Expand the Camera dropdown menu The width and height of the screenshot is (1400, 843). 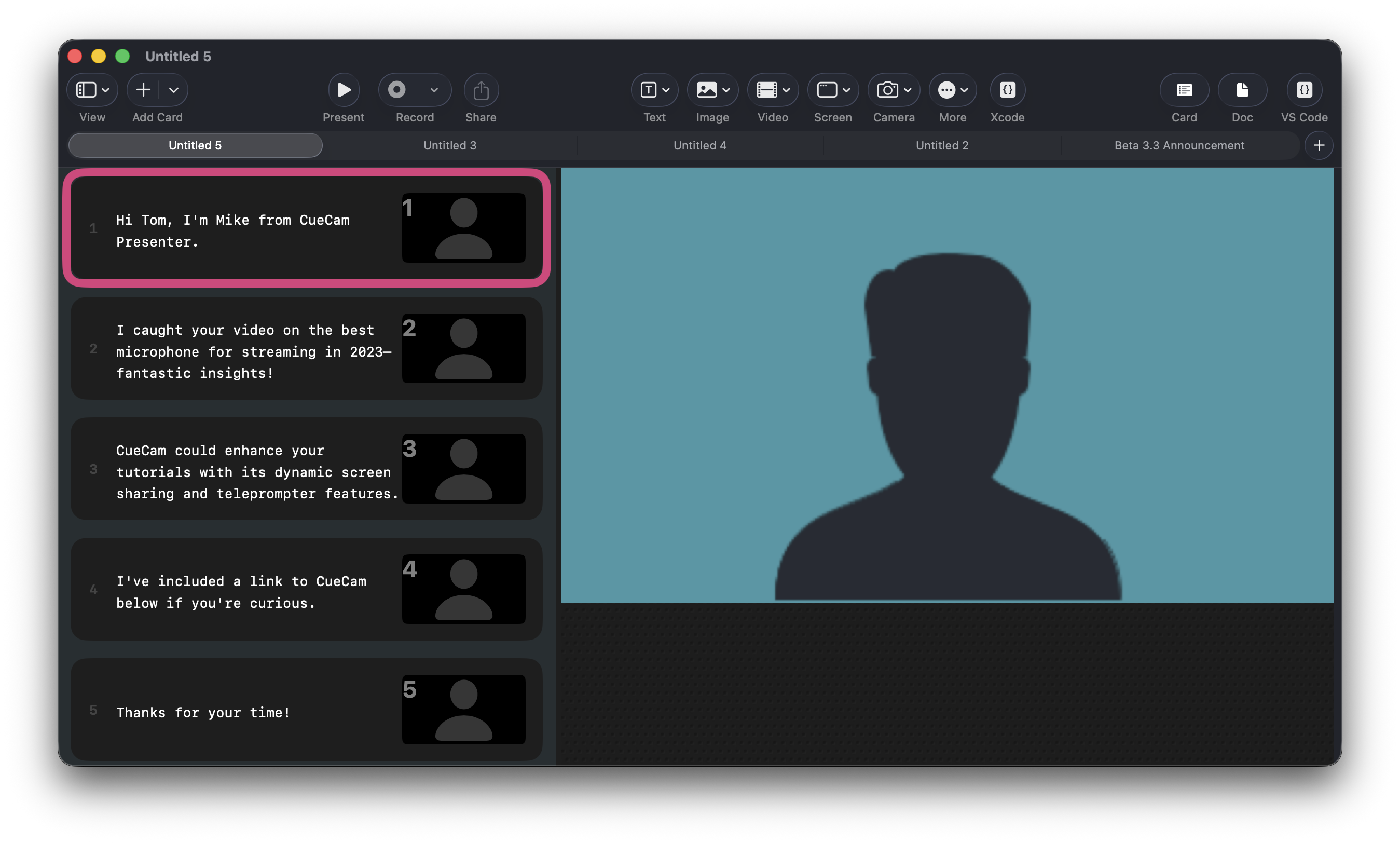[907, 90]
